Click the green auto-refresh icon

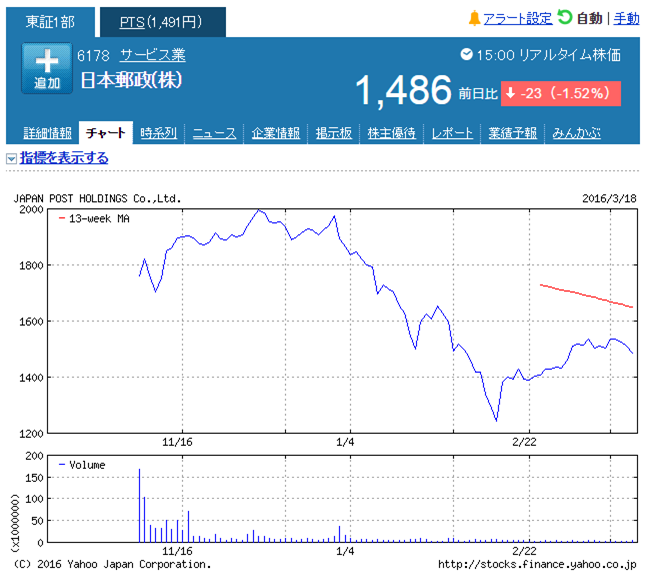(564, 17)
